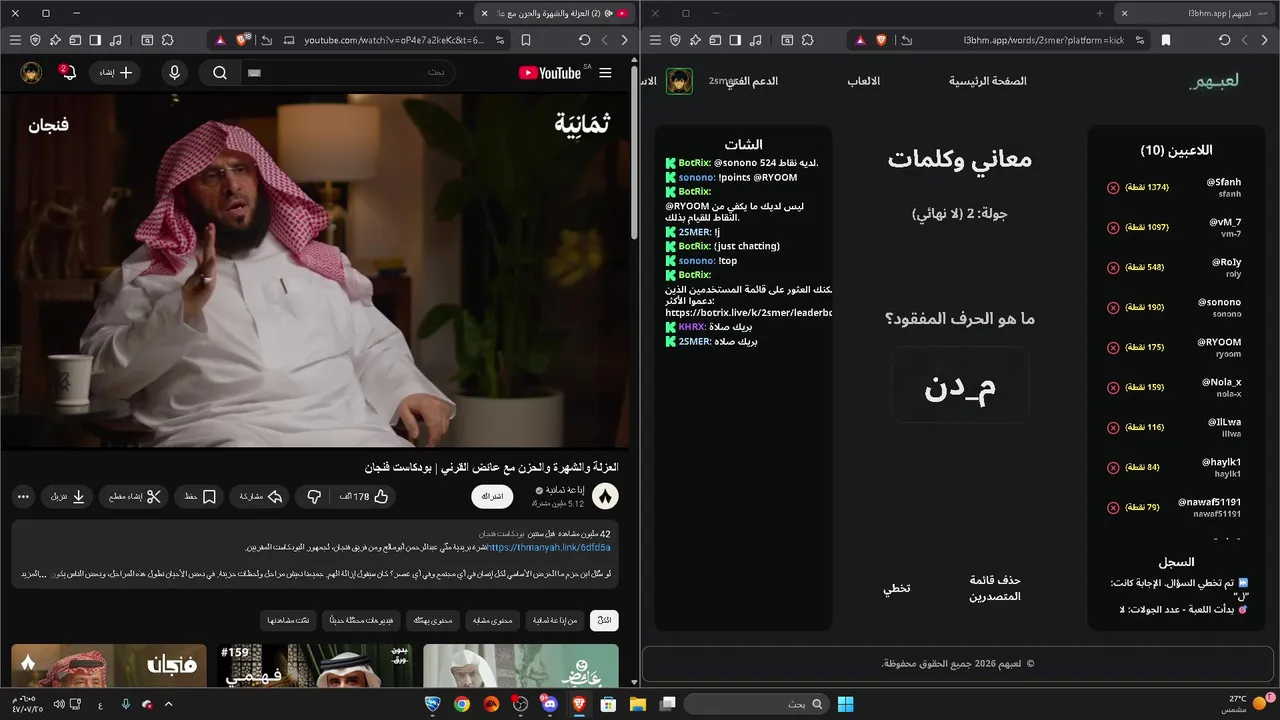Click the لعبهم site logo
This screenshot has width=1280, height=720.
click(1214, 81)
